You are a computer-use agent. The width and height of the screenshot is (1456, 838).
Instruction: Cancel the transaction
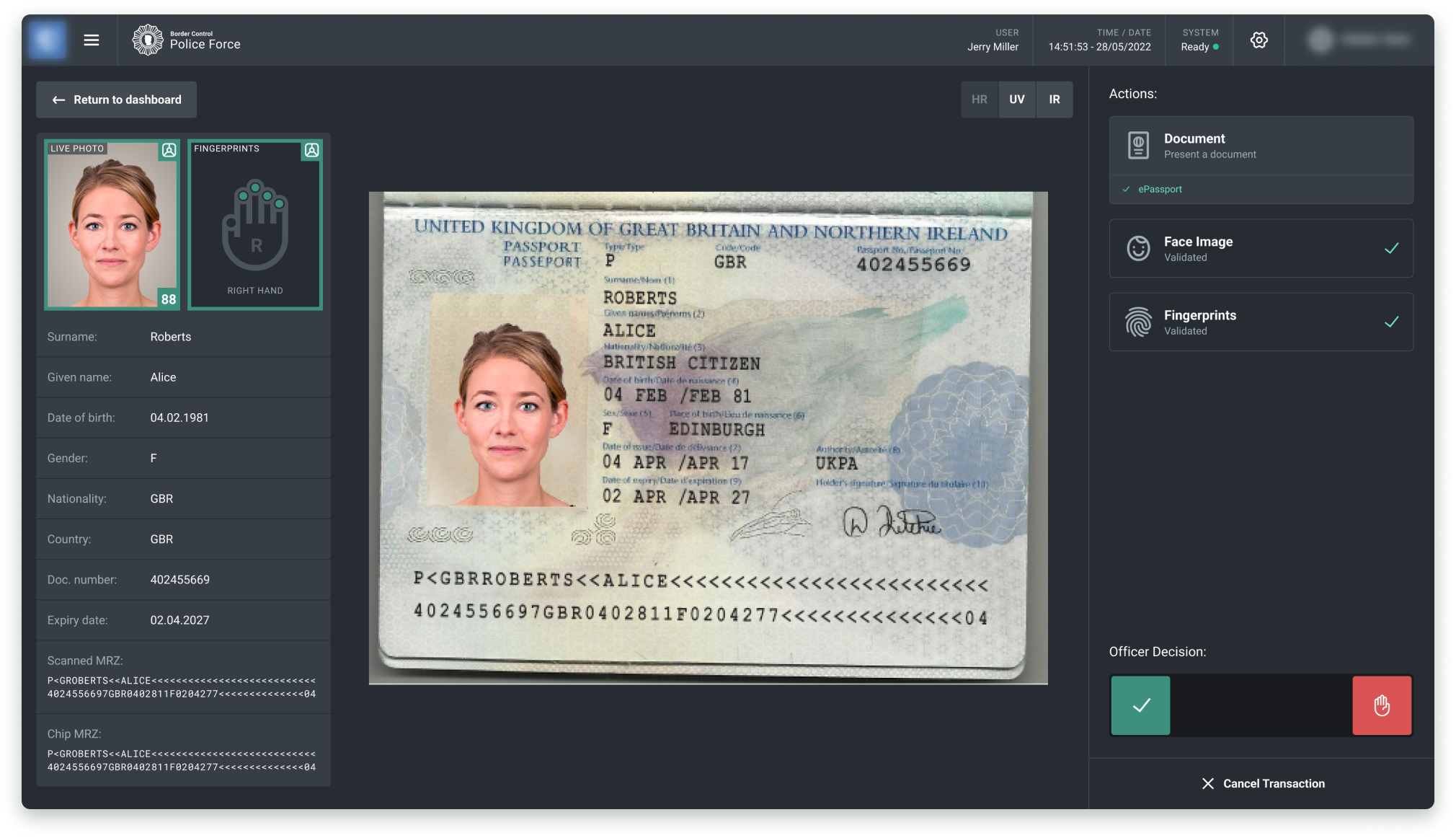click(1263, 783)
